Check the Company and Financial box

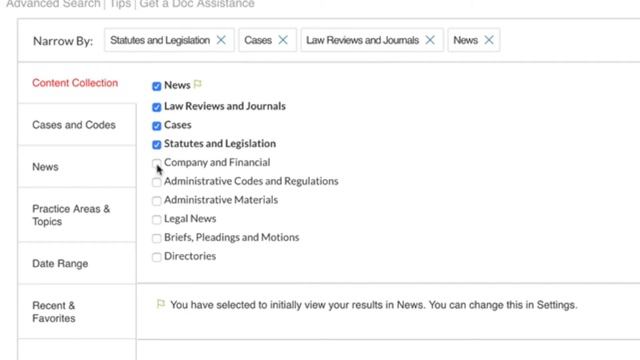pyautogui.click(x=156, y=163)
